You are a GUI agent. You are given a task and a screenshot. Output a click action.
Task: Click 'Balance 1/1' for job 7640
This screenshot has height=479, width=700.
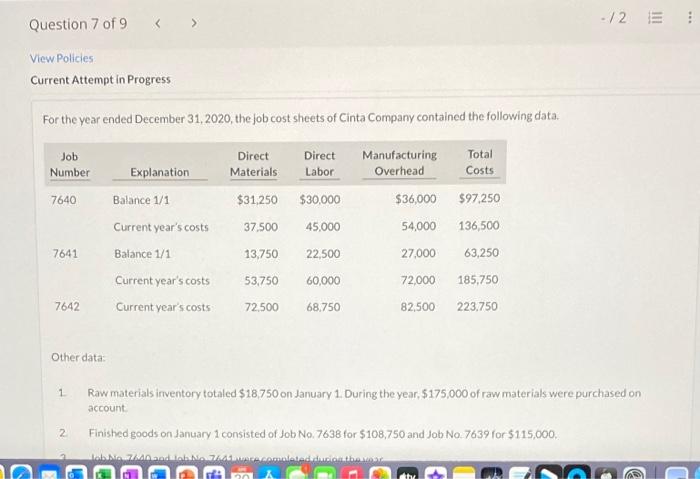(x=141, y=200)
